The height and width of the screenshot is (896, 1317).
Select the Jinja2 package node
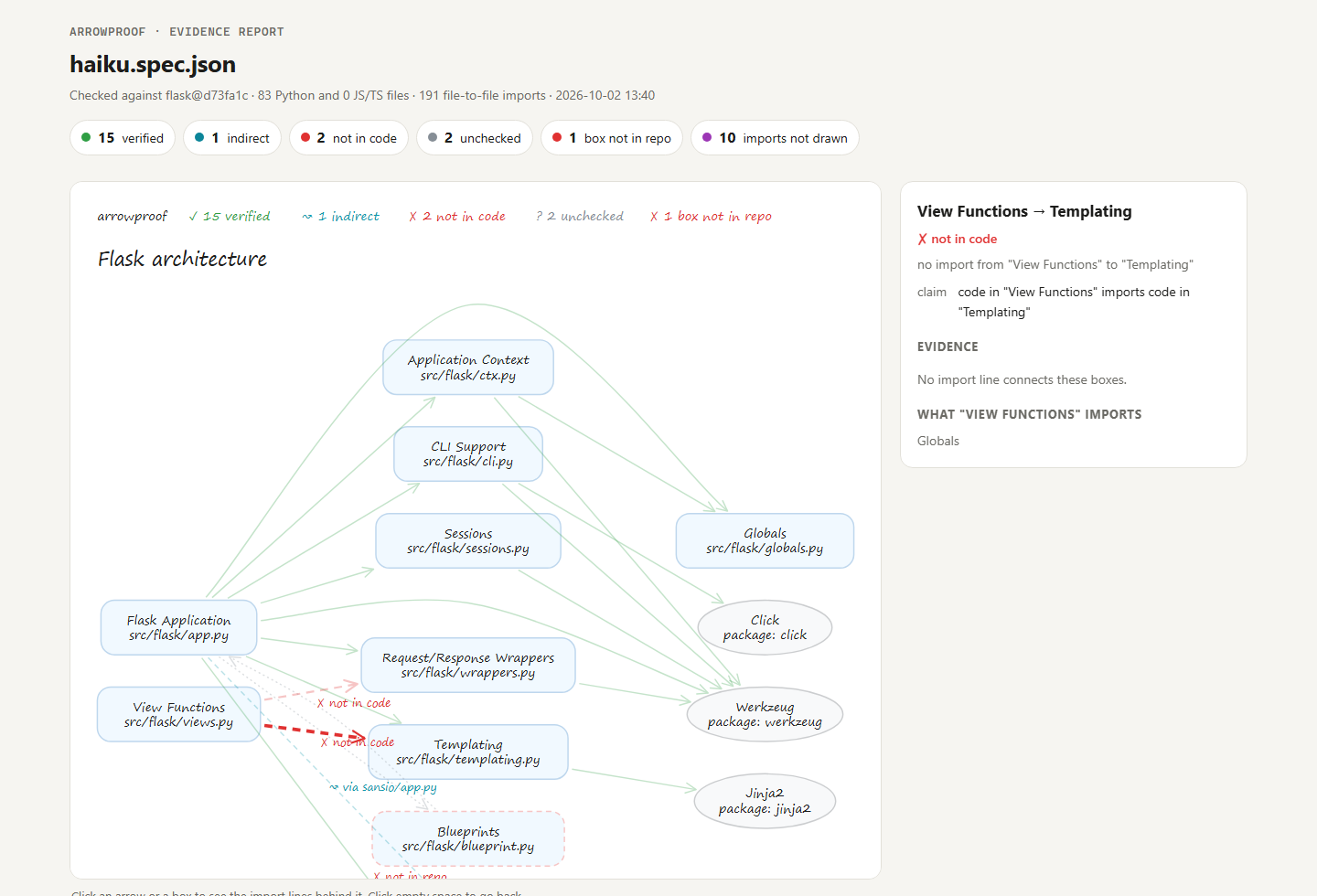click(765, 801)
